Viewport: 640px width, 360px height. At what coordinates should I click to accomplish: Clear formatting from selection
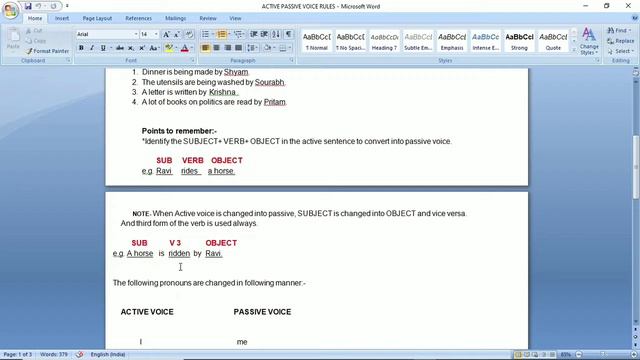point(189,34)
